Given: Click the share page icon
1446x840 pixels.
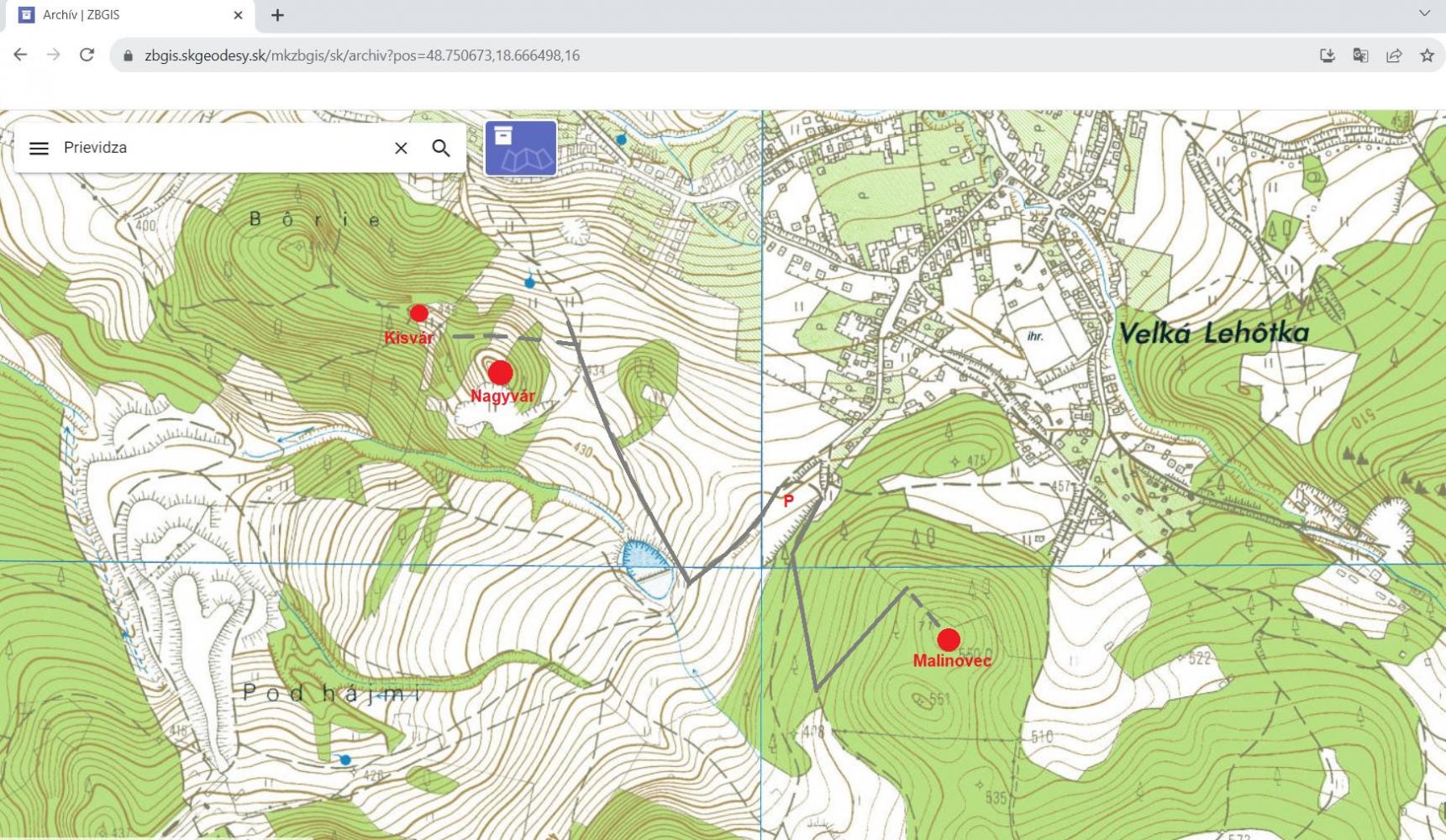Looking at the screenshot, I should 1394,55.
